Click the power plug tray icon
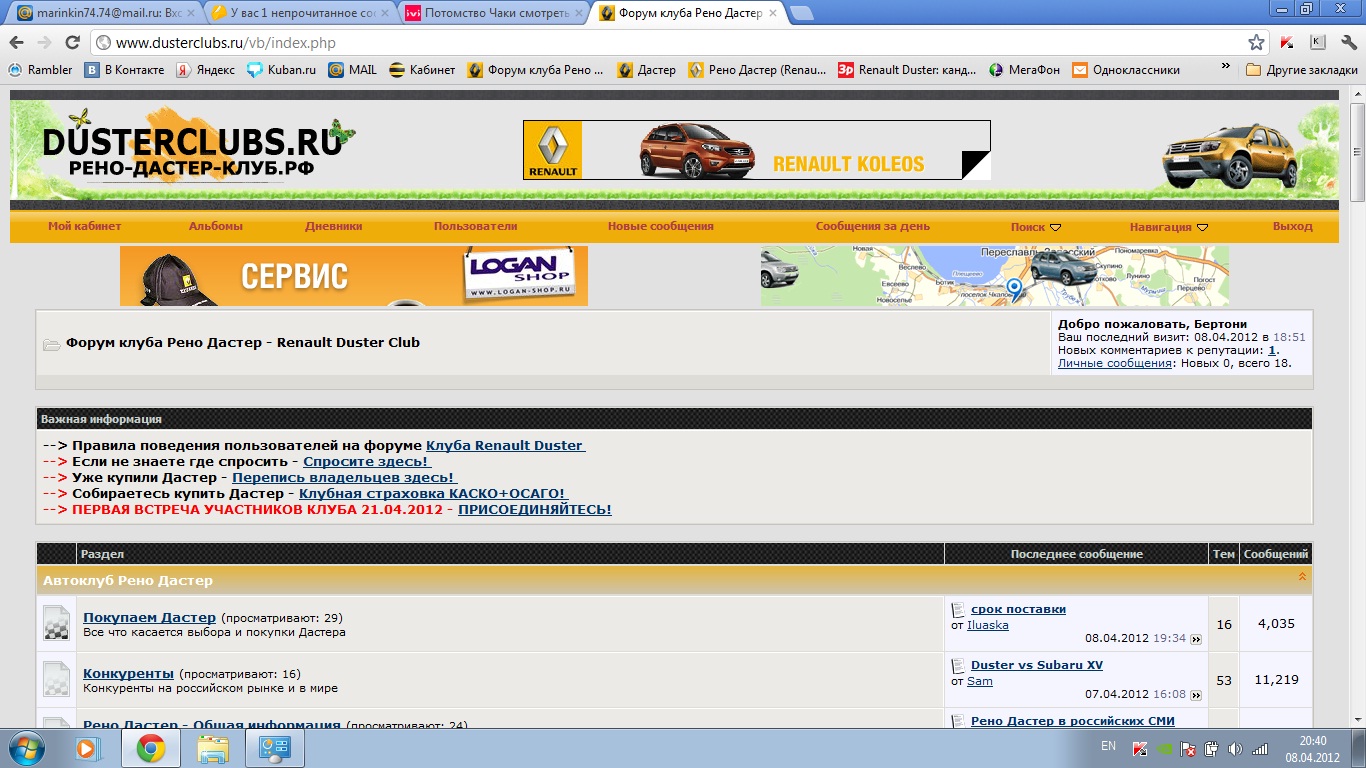Screen dimensions: 1366x768 tap(1211, 748)
